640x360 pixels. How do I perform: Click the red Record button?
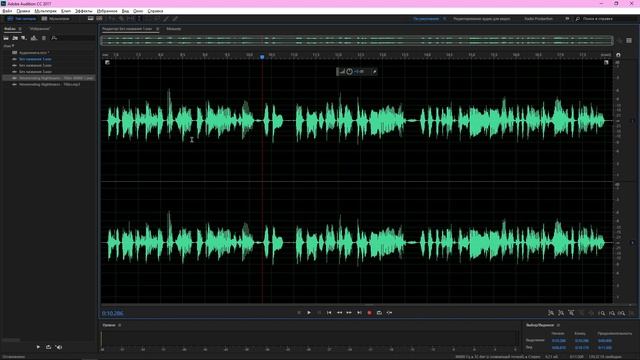click(369, 313)
